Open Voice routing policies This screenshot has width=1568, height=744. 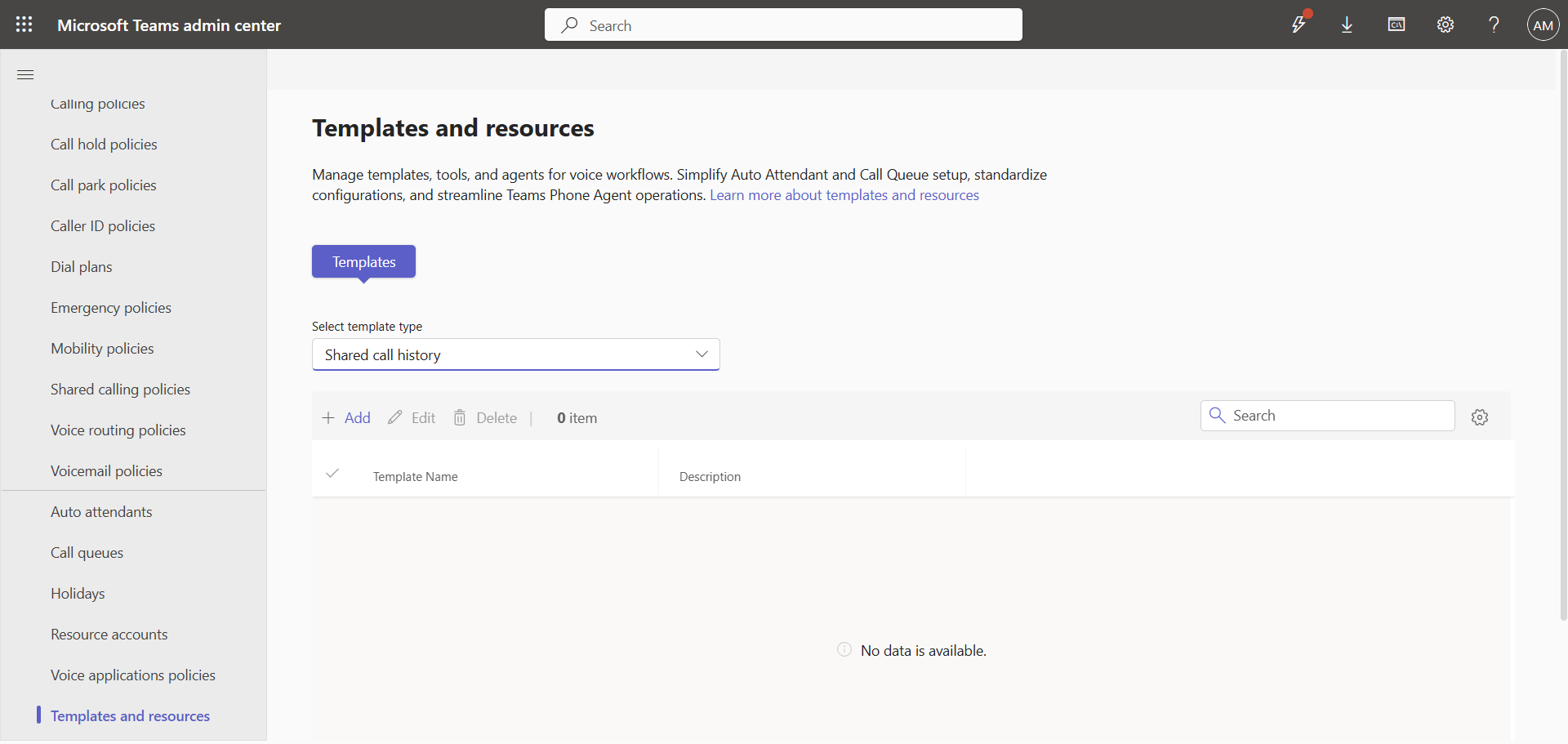[x=118, y=430]
